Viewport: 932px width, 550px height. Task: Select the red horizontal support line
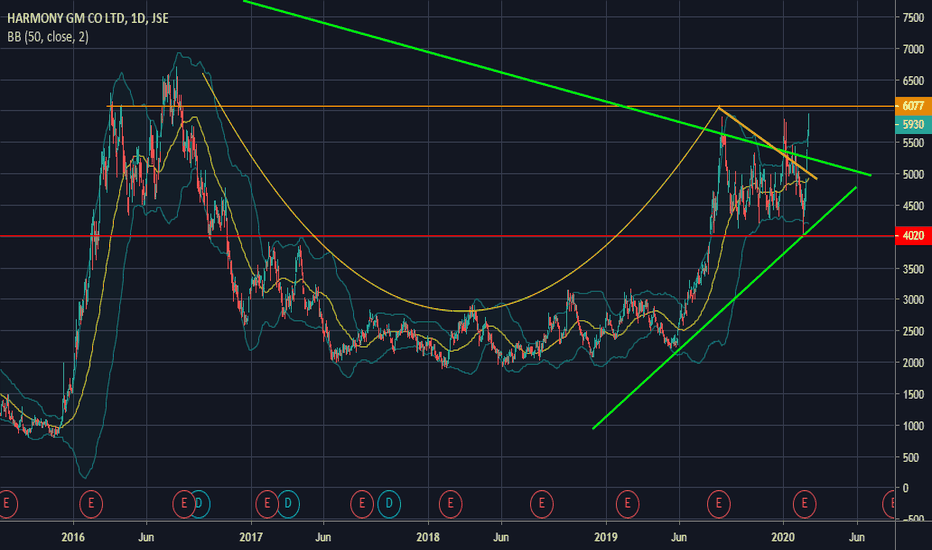447,236
